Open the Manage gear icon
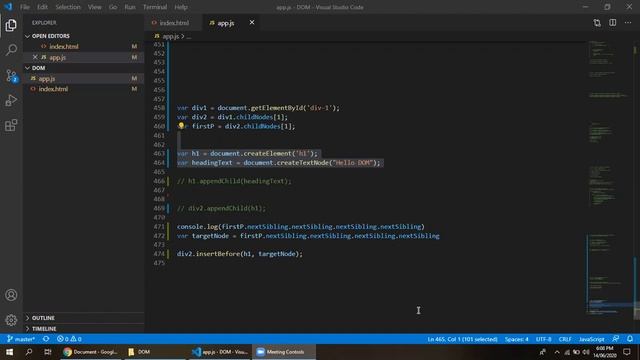This screenshot has height=360, width=640. [x=11, y=320]
